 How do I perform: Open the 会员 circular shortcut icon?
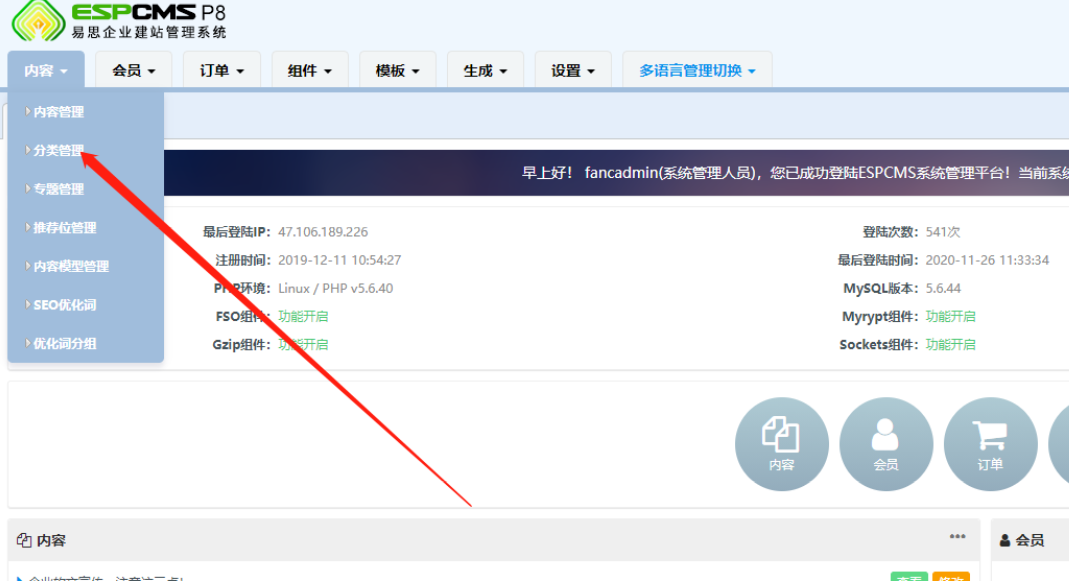click(x=885, y=444)
